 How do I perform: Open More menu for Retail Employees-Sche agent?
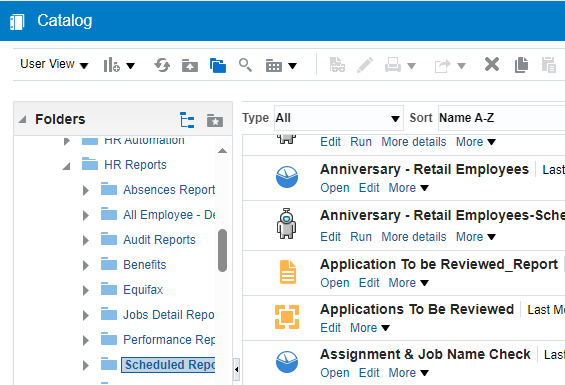click(476, 237)
